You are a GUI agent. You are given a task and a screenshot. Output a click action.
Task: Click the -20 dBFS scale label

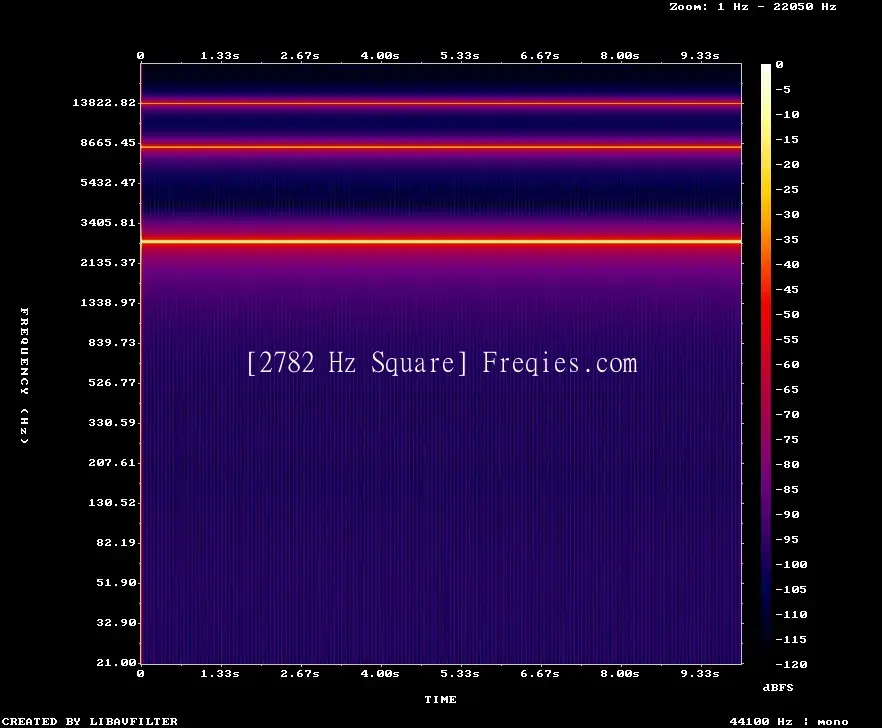click(787, 164)
